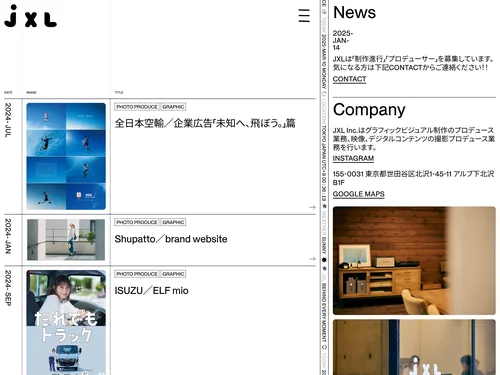Screen dimensions: 500x375
Task: Click the DATE column header
Action: 8,92
